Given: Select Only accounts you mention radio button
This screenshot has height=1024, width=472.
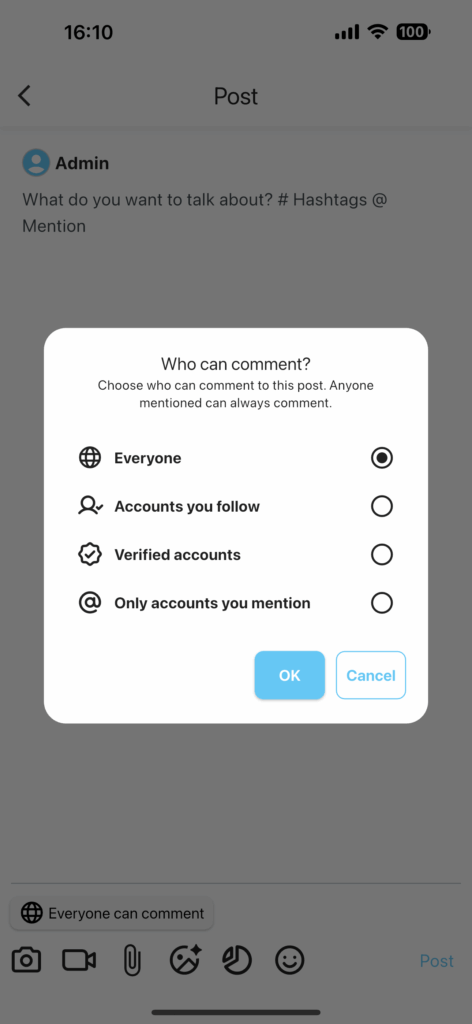Looking at the screenshot, I should coord(382,603).
